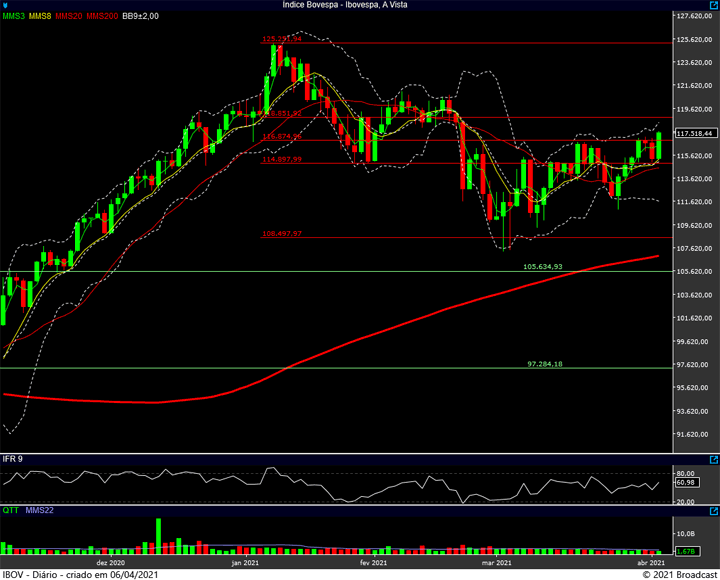Image resolution: width=720 pixels, height=580 pixels.
Task: Open the IFR 9 indicator panel label
Action: pos(13,459)
